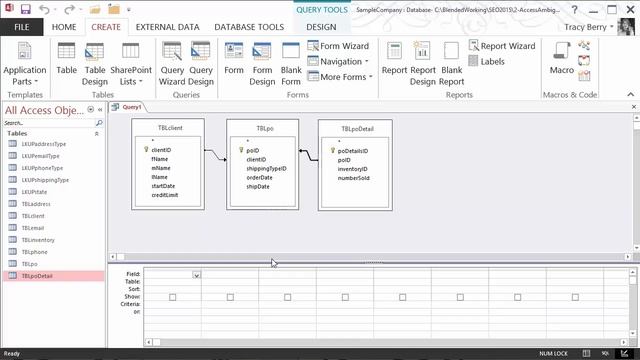Click the Undo arrow icon
This screenshot has width=640, height=360.
(x=44, y=9)
